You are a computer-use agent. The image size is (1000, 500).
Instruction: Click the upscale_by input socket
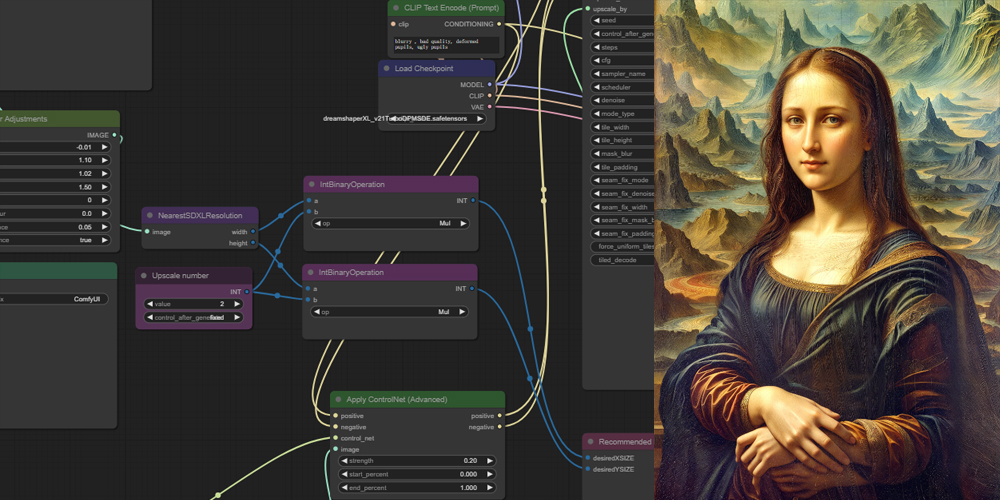(x=587, y=9)
